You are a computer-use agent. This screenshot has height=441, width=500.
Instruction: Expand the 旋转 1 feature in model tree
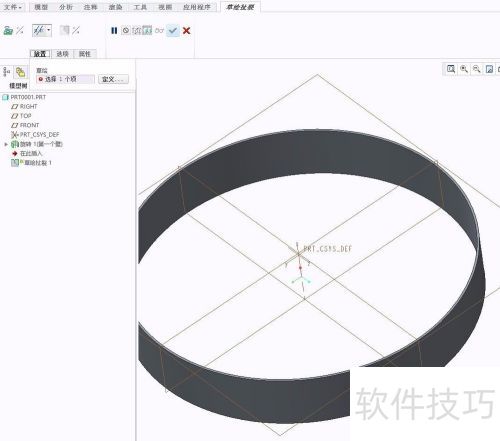(6, 144)
